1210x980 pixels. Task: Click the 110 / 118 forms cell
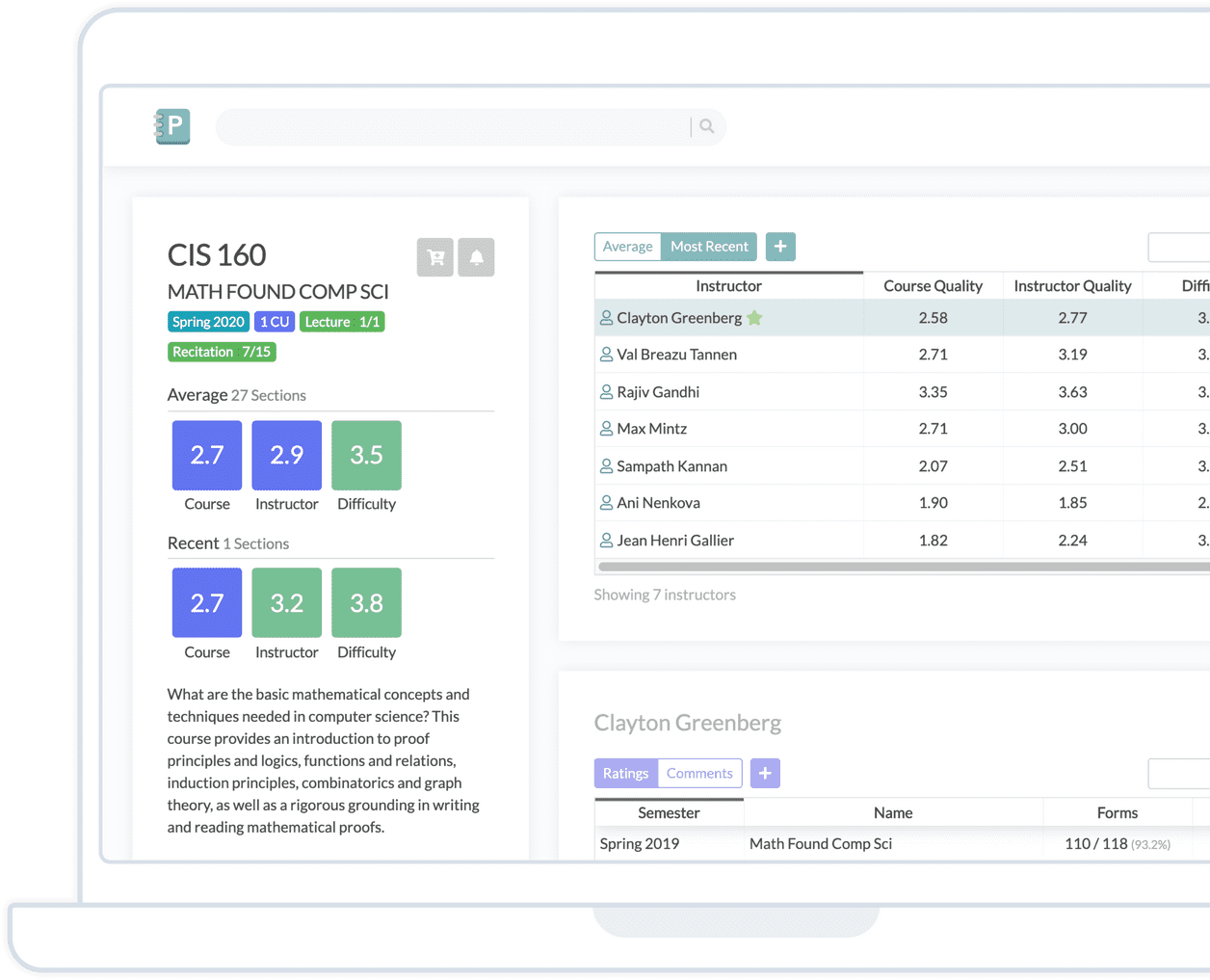[x=1118, y=844]
